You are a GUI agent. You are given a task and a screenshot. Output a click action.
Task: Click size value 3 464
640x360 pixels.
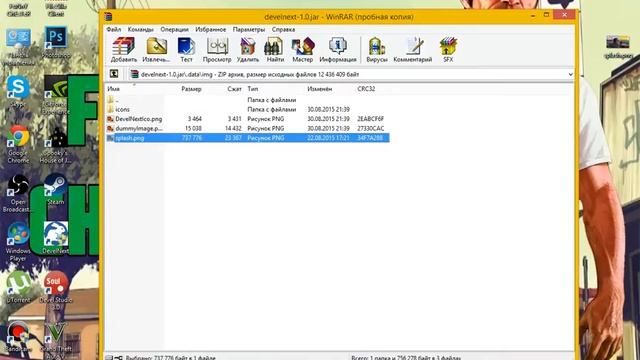[x=195, y=119]
